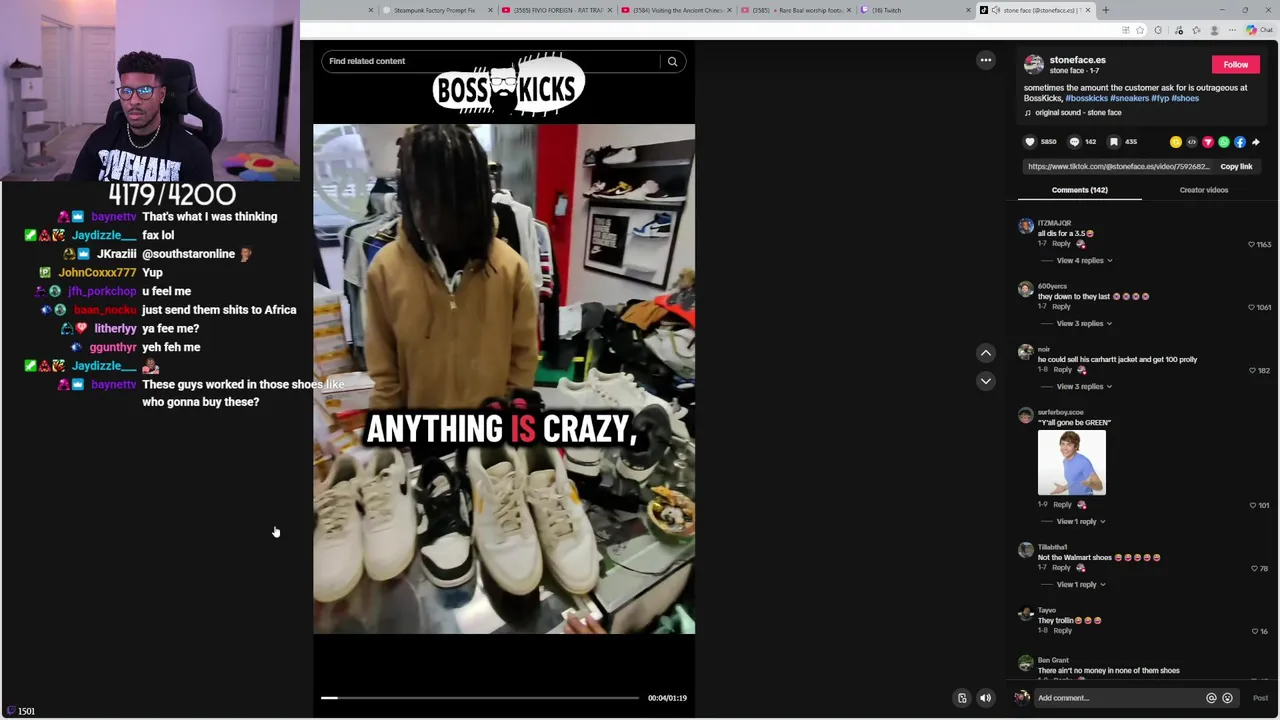Open the #bosskicks hashtag link
Screen dimensions: 1280x720
[1086, 98]
